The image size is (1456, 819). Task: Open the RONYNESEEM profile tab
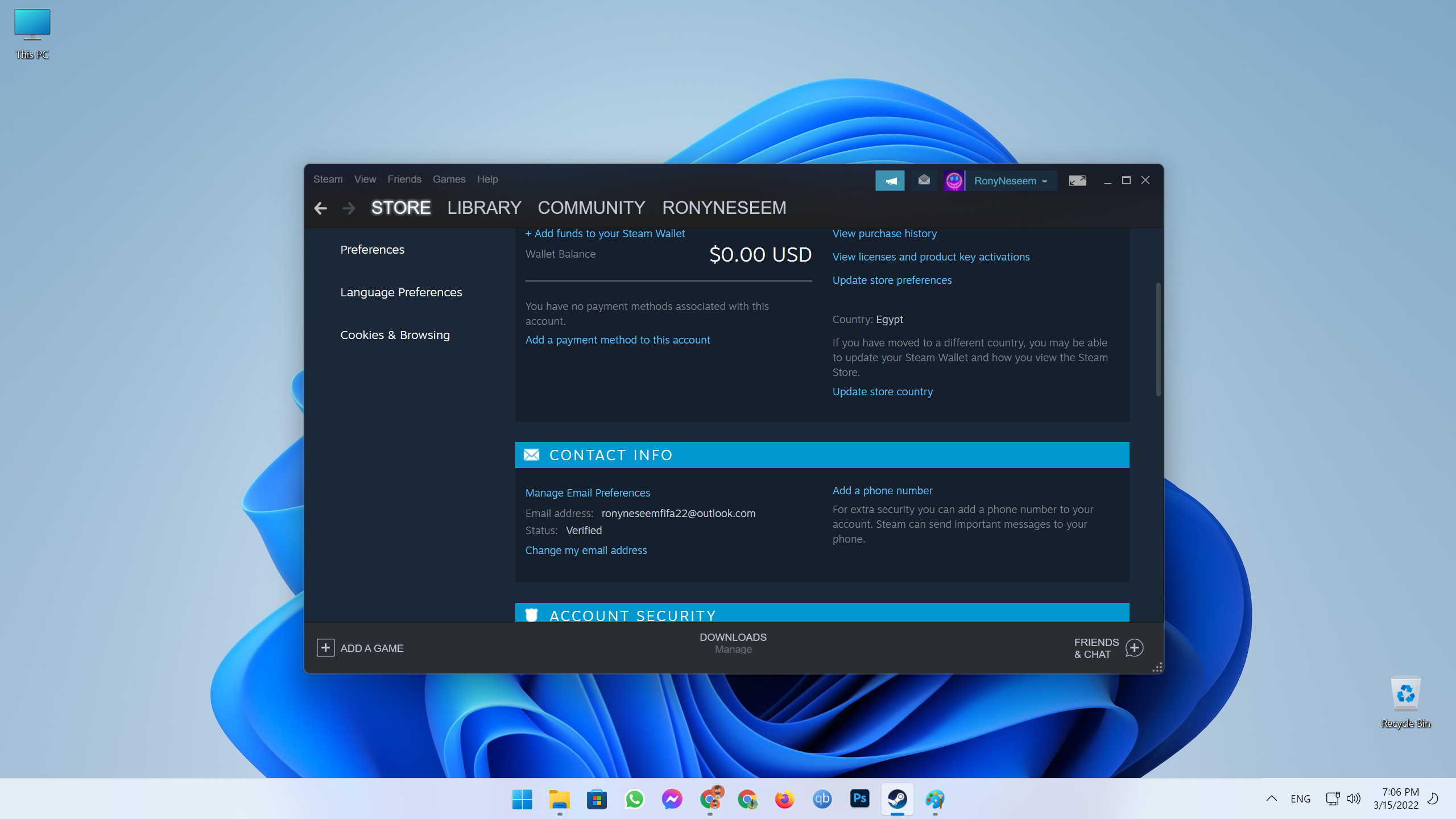click(724, 208)
